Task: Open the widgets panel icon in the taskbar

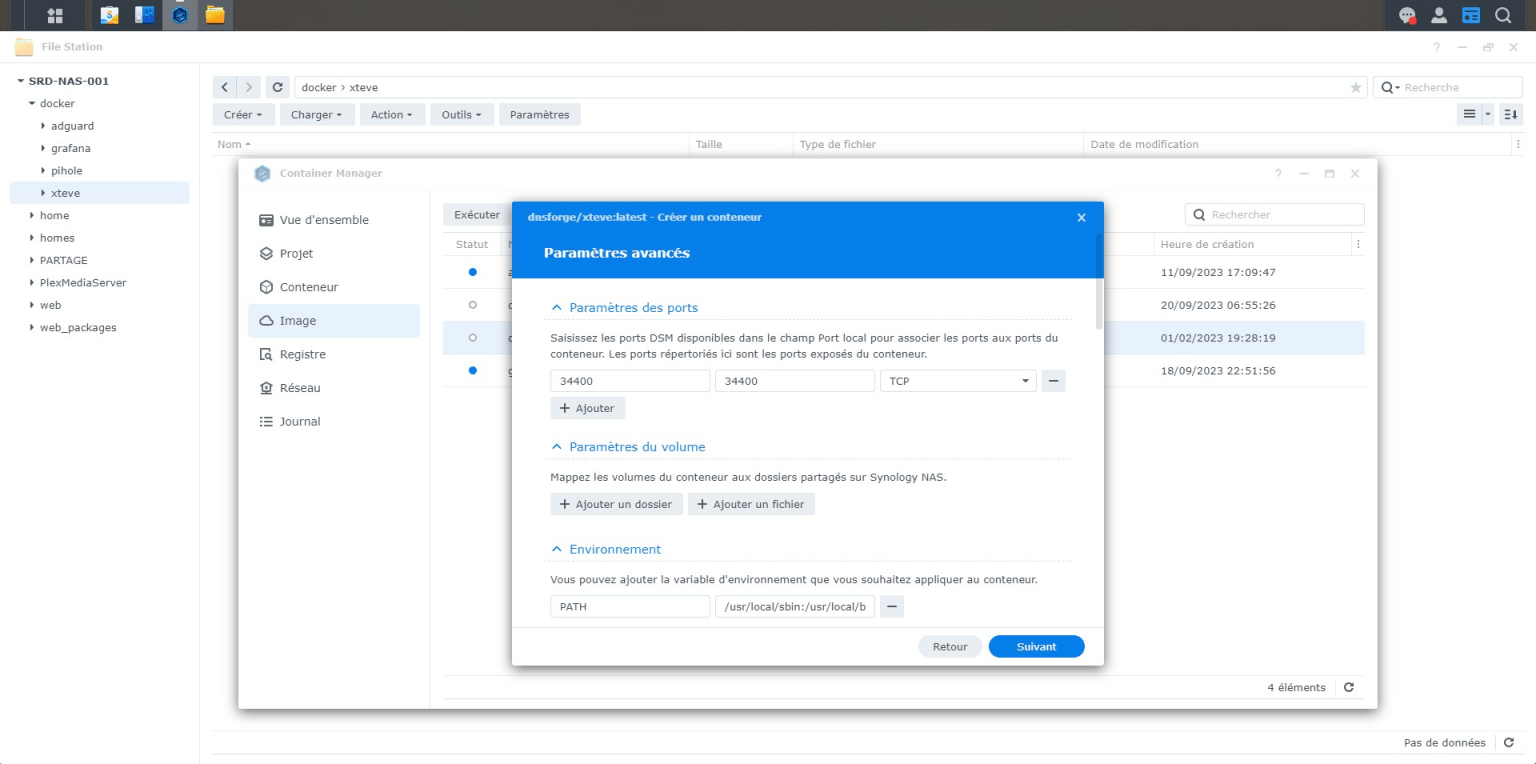Action: 1470,15
